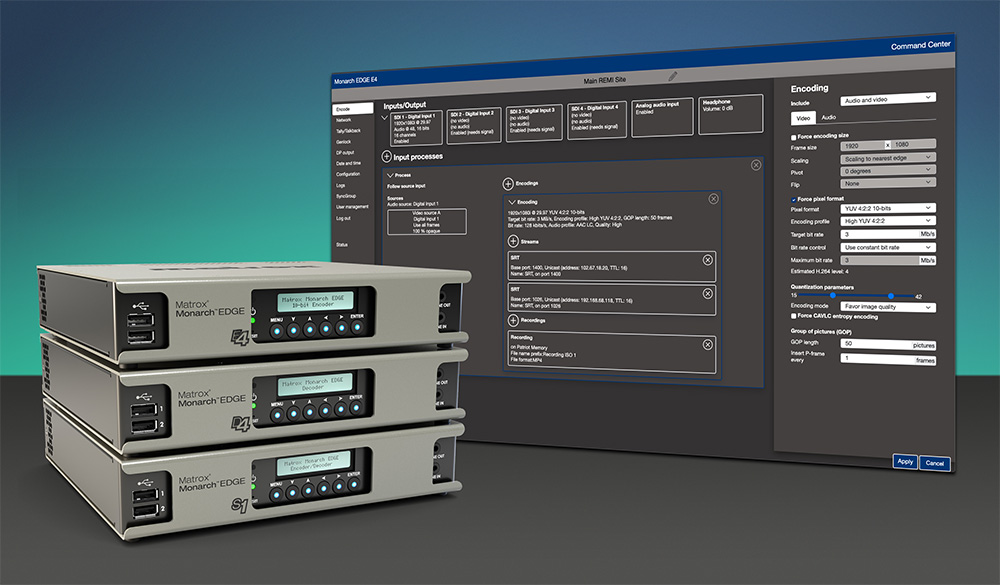The height and width of the screenshot is (585, 1000).
Task: Open the Encoding profile dropdown
Action: [888, 221]
